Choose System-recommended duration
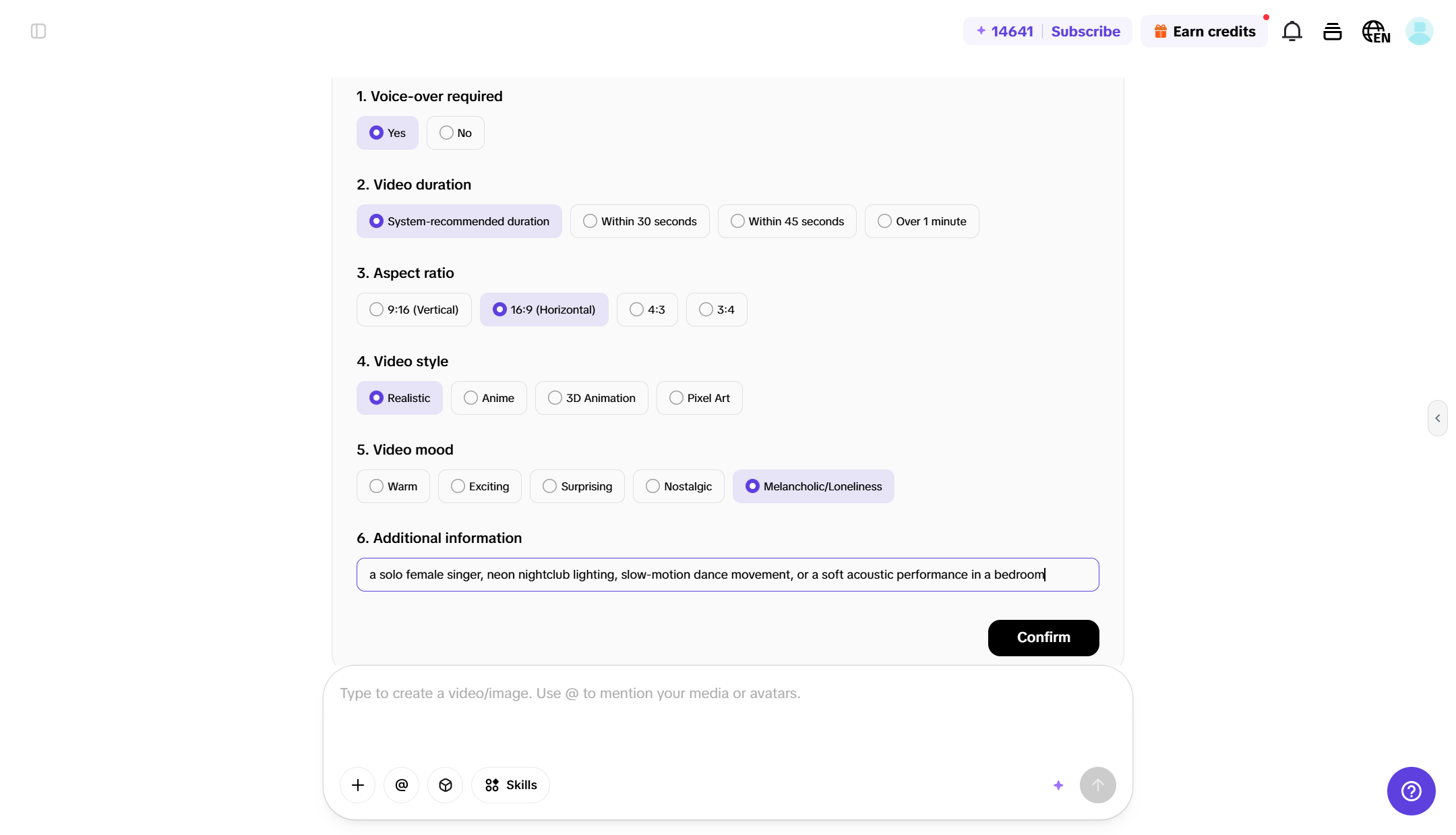 [x=459, y=221]
